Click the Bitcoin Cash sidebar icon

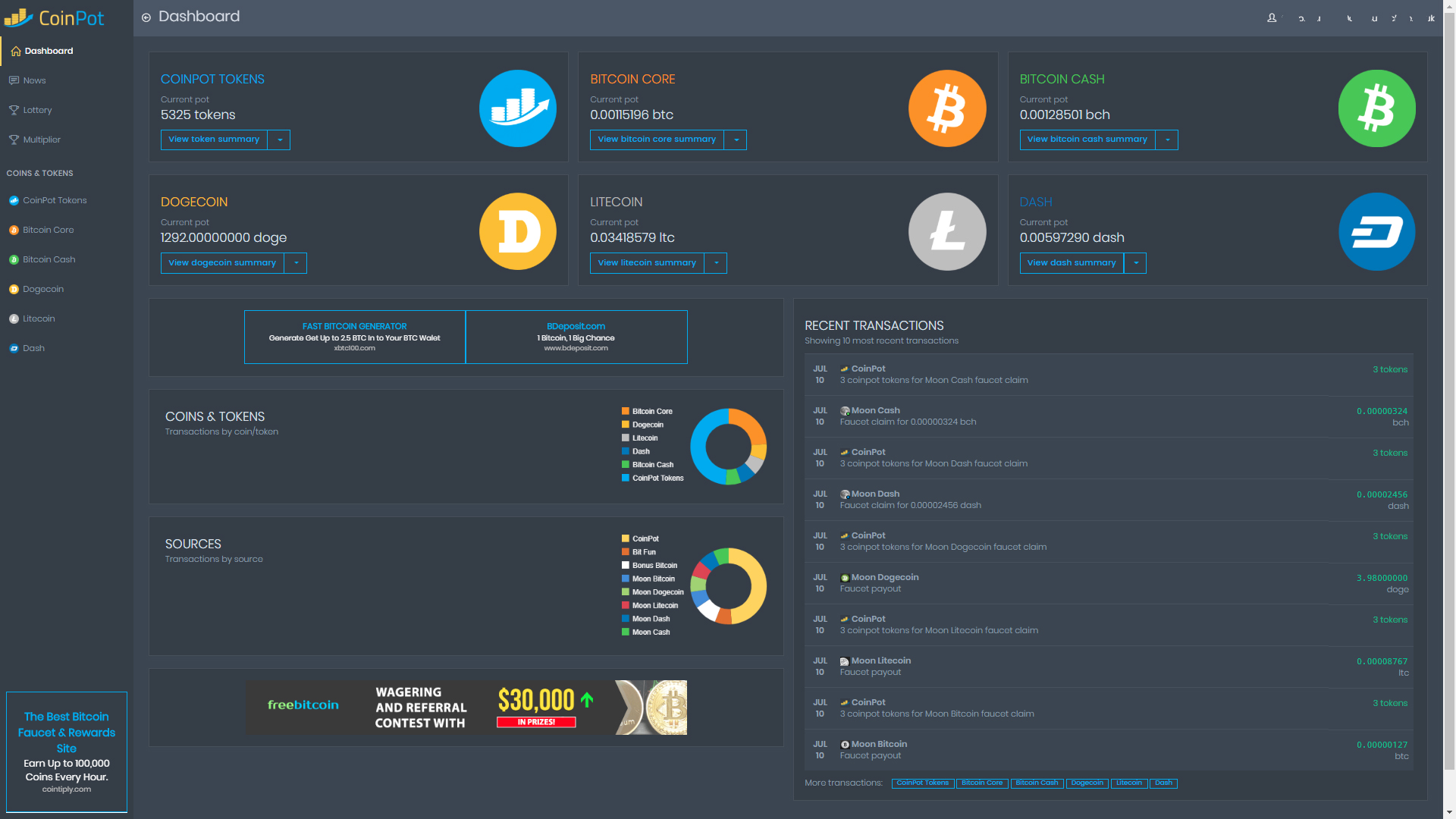tap(14, 259)
